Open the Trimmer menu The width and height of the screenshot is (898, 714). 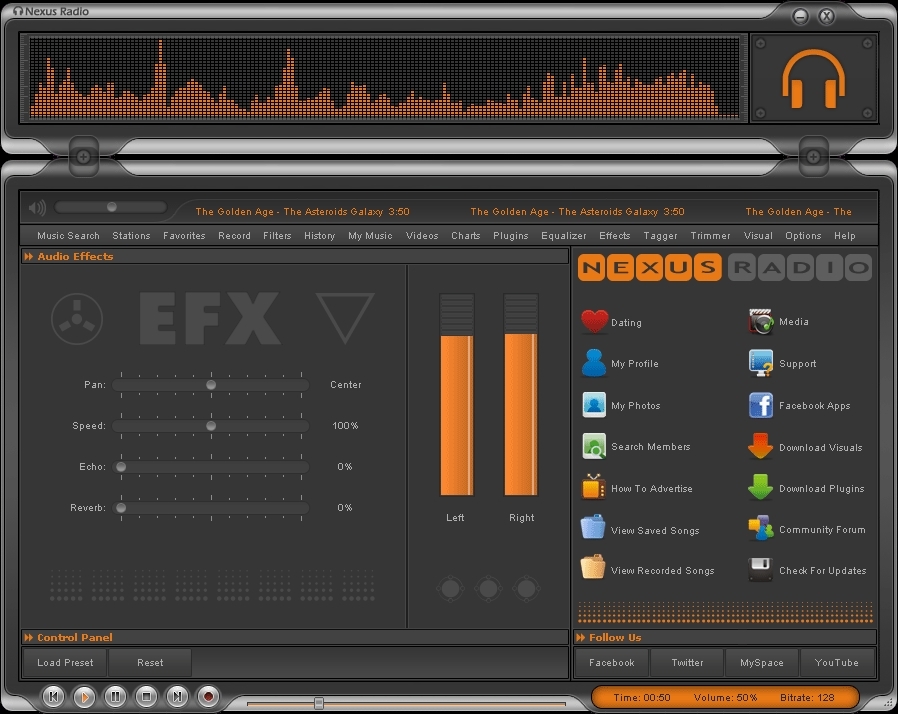coord(710,235)
